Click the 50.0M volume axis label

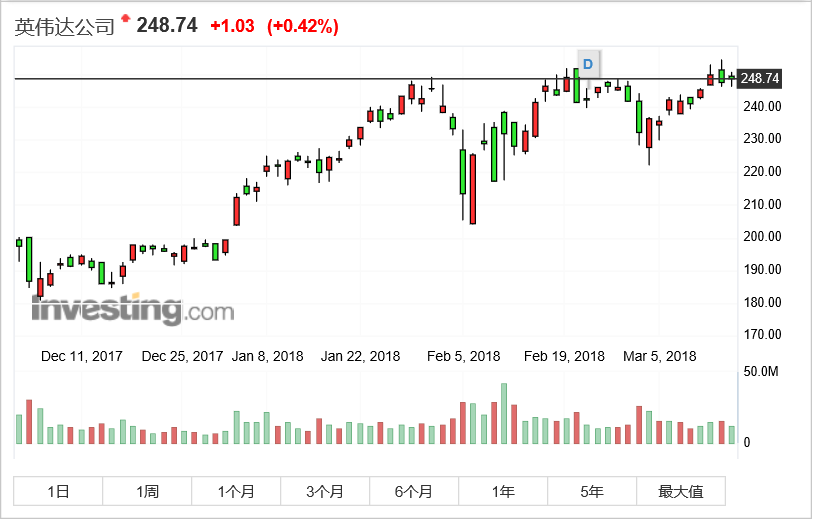point(763,371)
